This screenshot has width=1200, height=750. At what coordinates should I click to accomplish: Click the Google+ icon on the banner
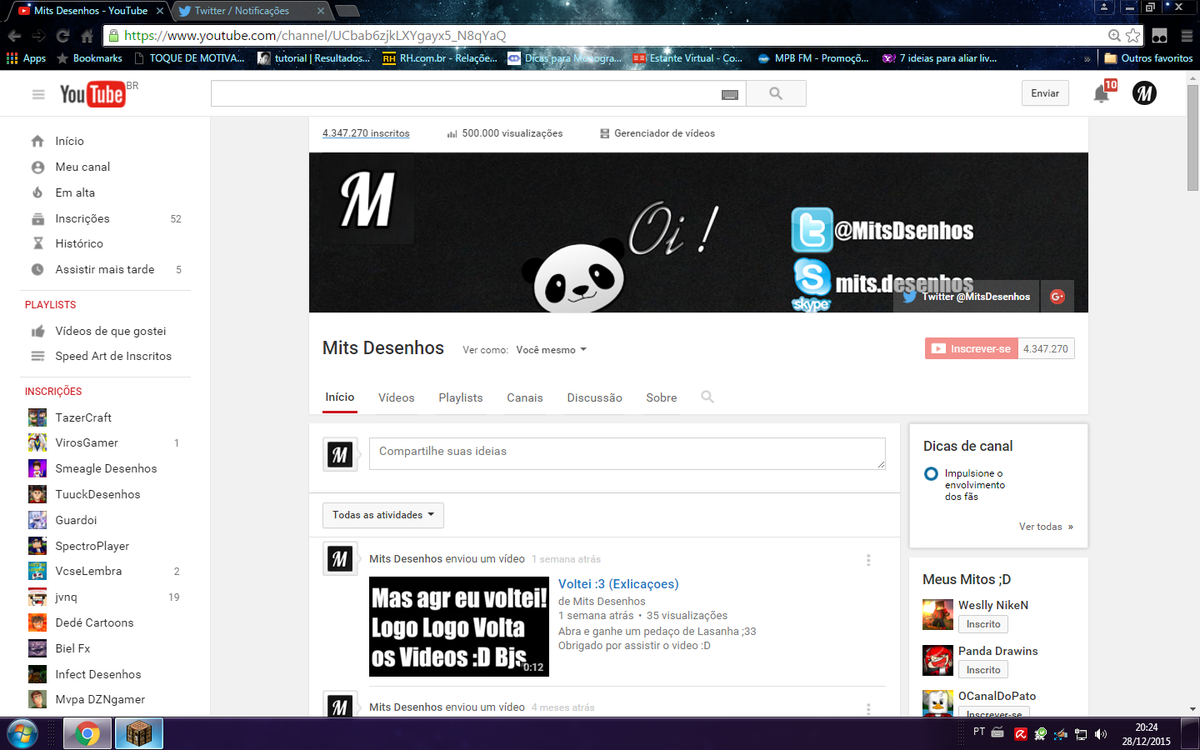click(x=1057, y=296)
